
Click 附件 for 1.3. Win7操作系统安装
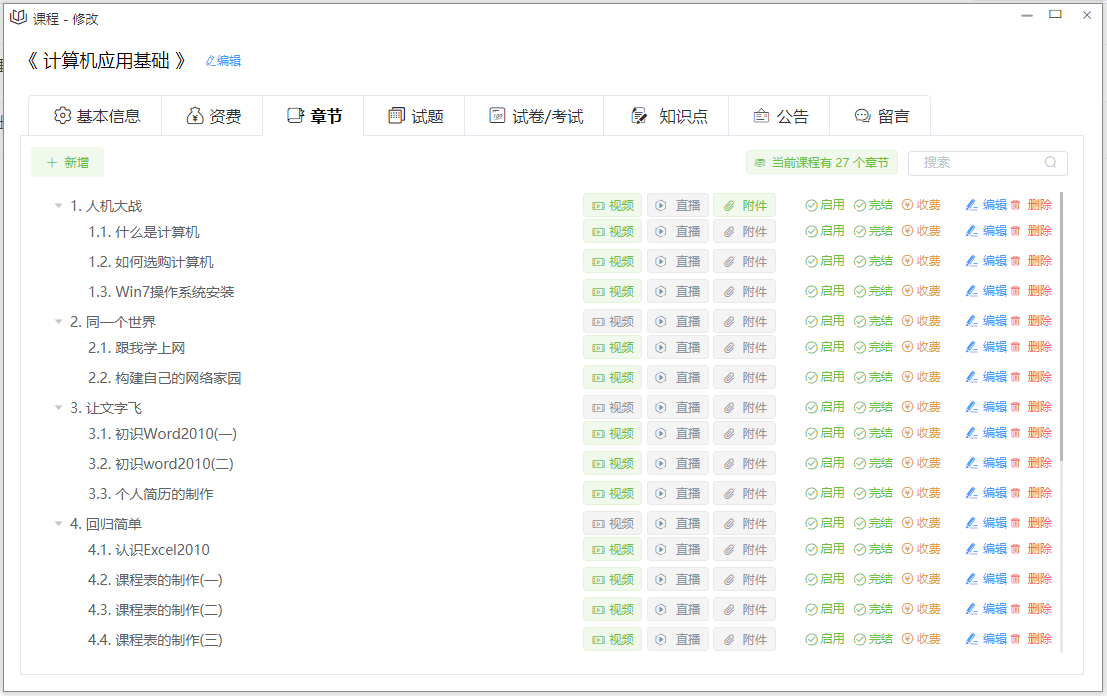click(744, 292)
